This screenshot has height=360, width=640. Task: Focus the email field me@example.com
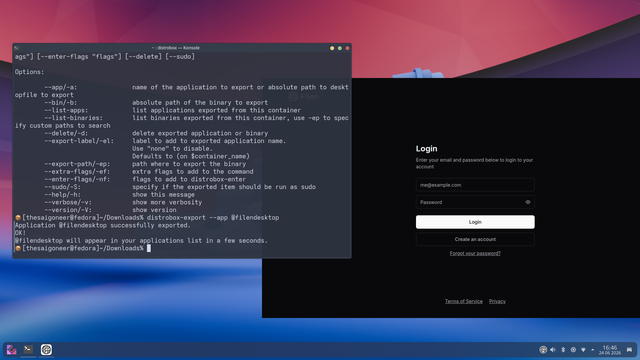coord(475,185)
